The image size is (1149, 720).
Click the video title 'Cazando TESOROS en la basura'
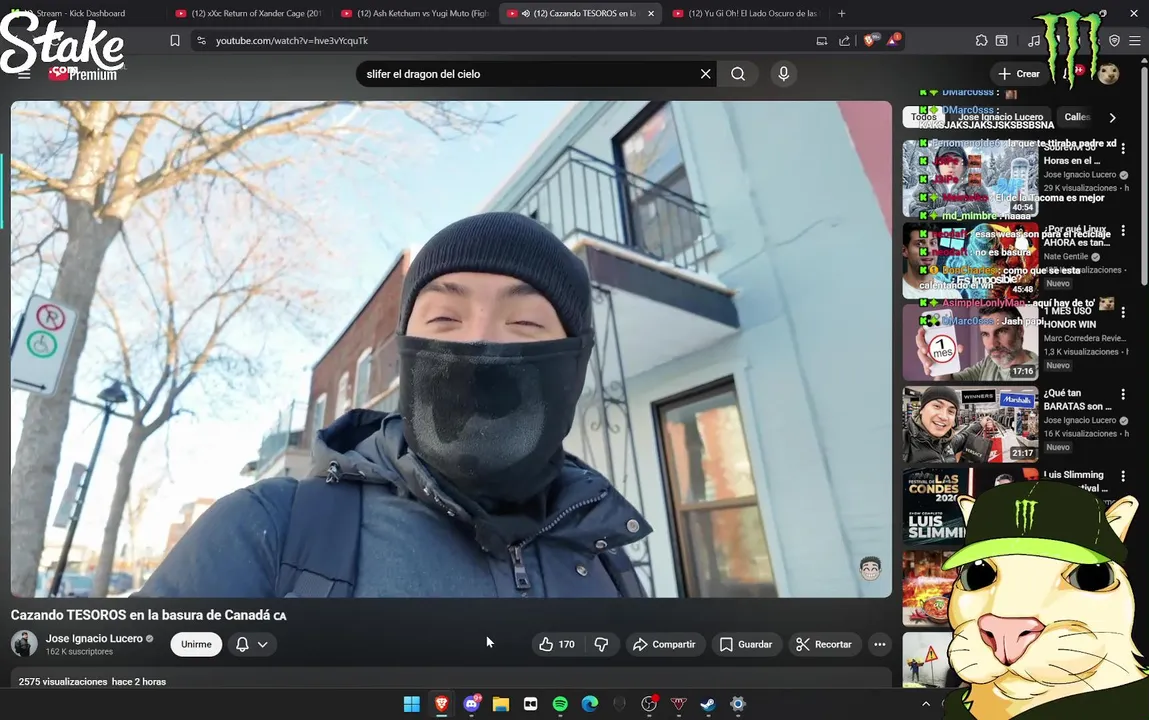click(148, 615)
